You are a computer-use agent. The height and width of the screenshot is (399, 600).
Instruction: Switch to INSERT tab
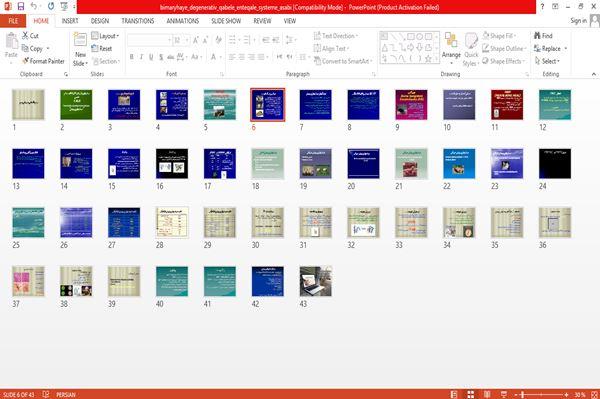[x=70, y=21]
